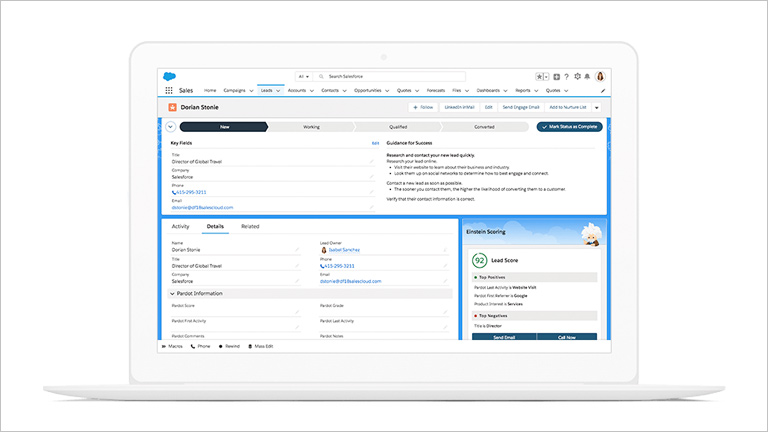Click the search magnifier icon
This screenshot has width=768, height=432.
tap(321, 76)
